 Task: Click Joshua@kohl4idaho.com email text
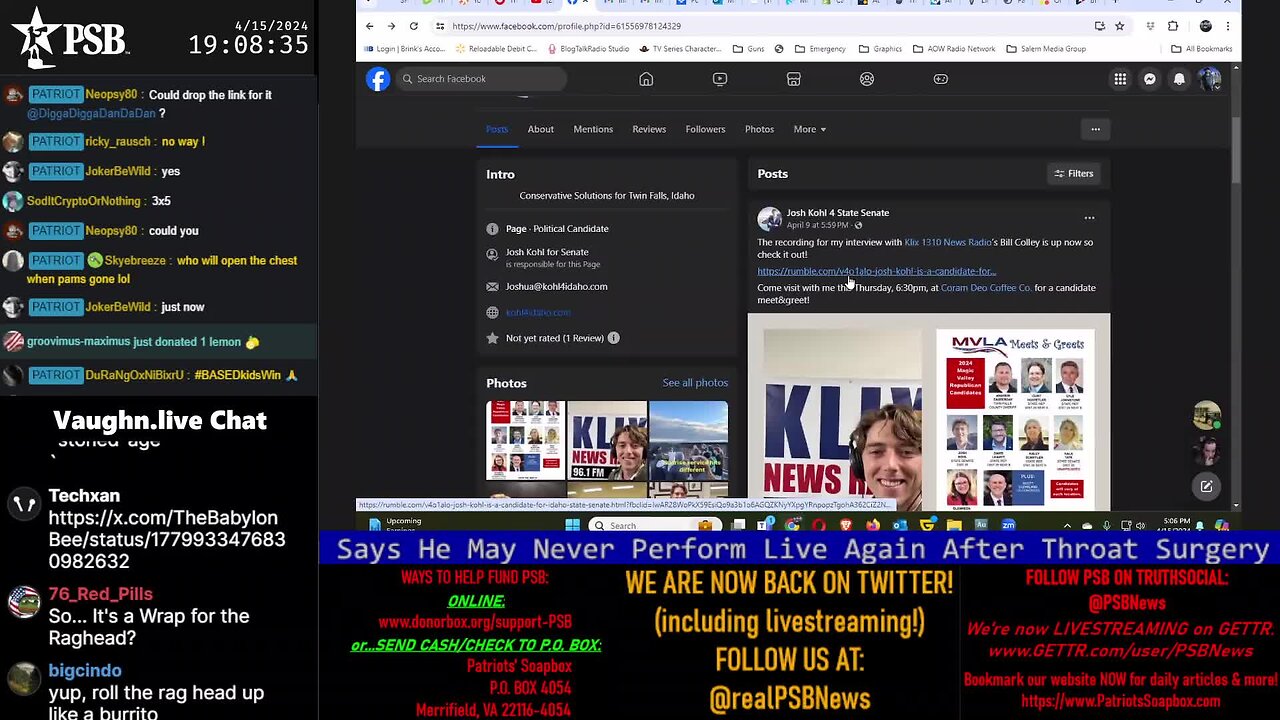[x=556, y=287]
